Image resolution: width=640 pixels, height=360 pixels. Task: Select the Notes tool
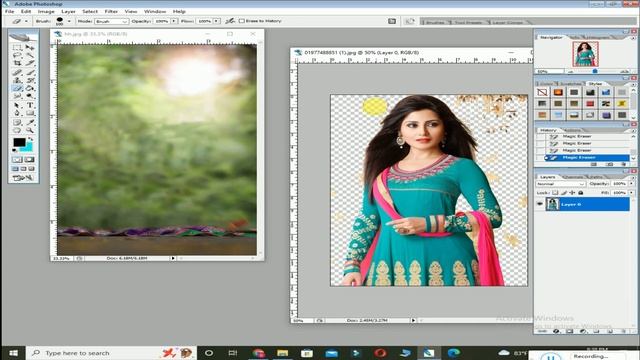pyautogui.click(x=17, y=122)
